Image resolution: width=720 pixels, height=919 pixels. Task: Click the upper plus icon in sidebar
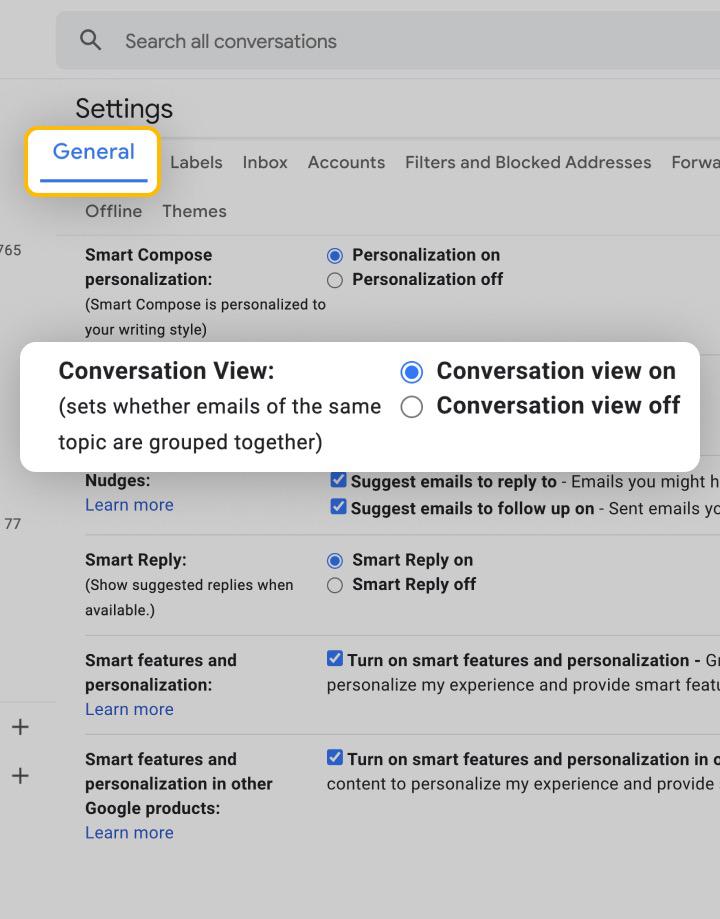tap(18, 727)
